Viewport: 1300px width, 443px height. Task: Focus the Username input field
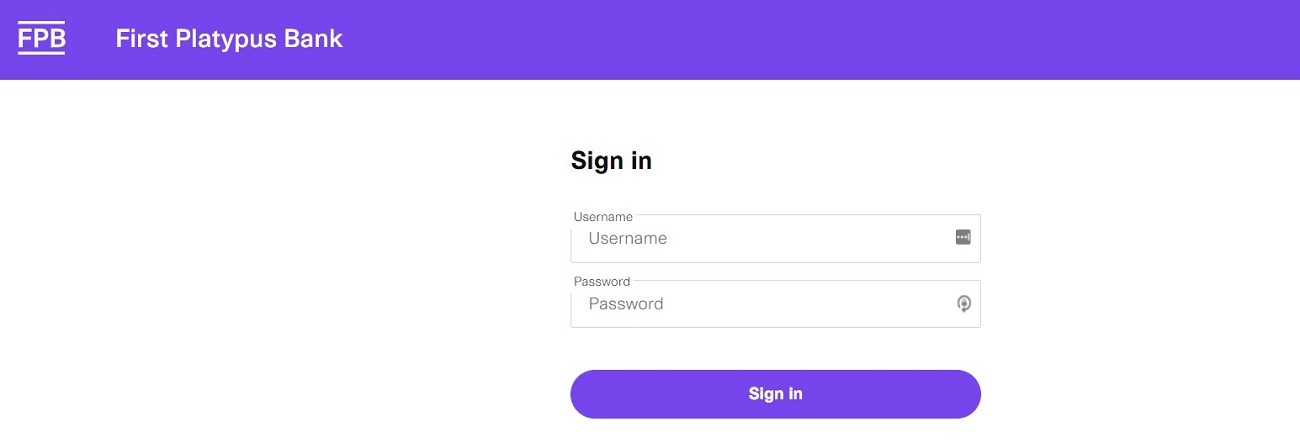760,239
